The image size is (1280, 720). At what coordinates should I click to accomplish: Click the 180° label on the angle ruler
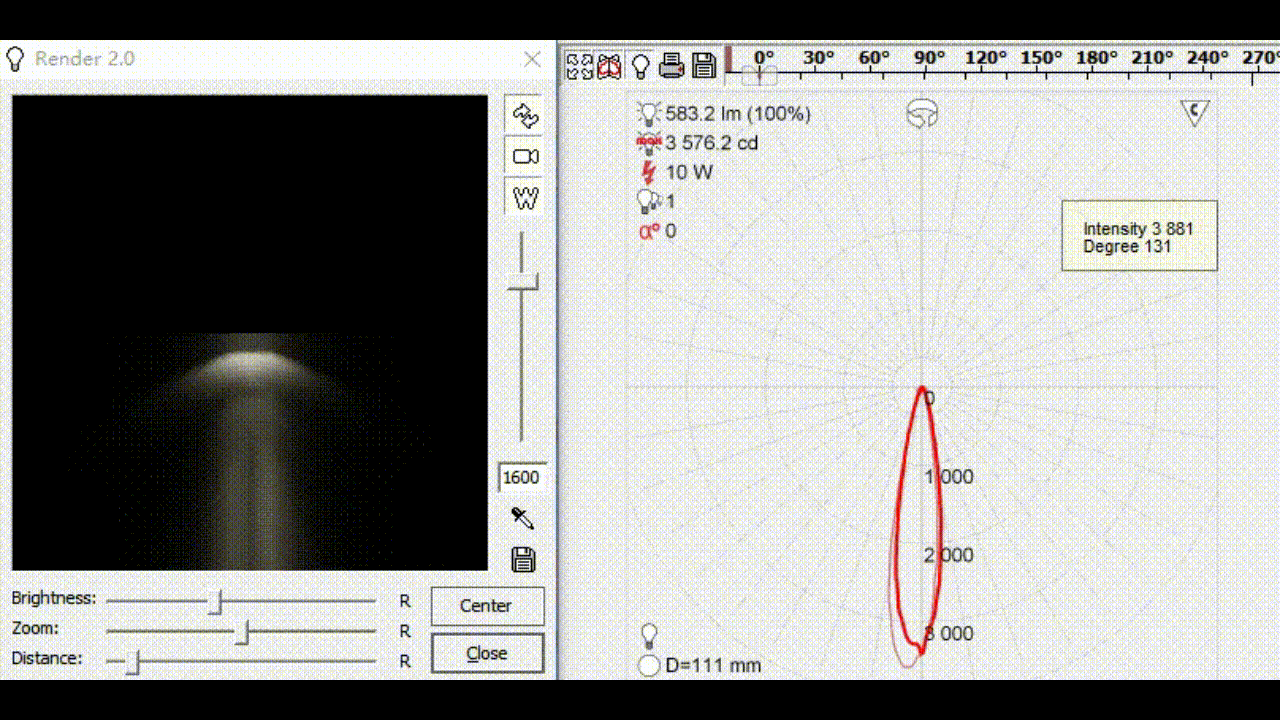tap(1097, 58)
